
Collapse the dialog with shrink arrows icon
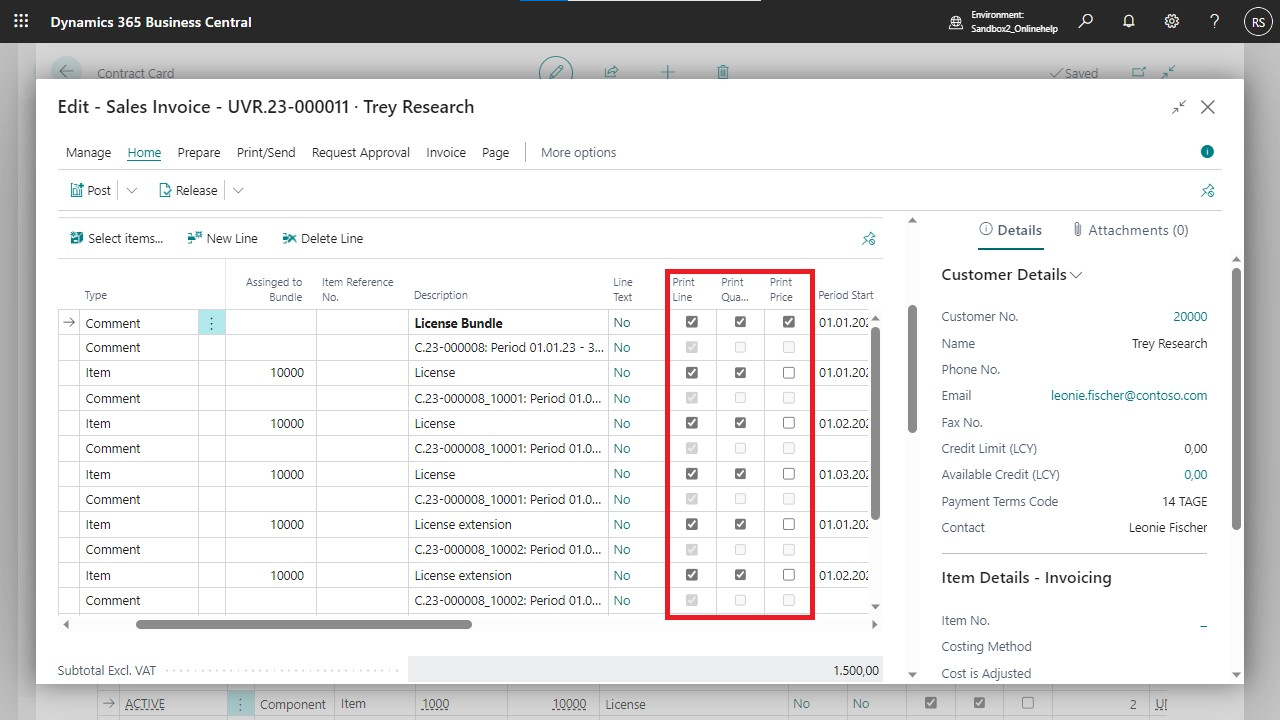[1179, 107]
